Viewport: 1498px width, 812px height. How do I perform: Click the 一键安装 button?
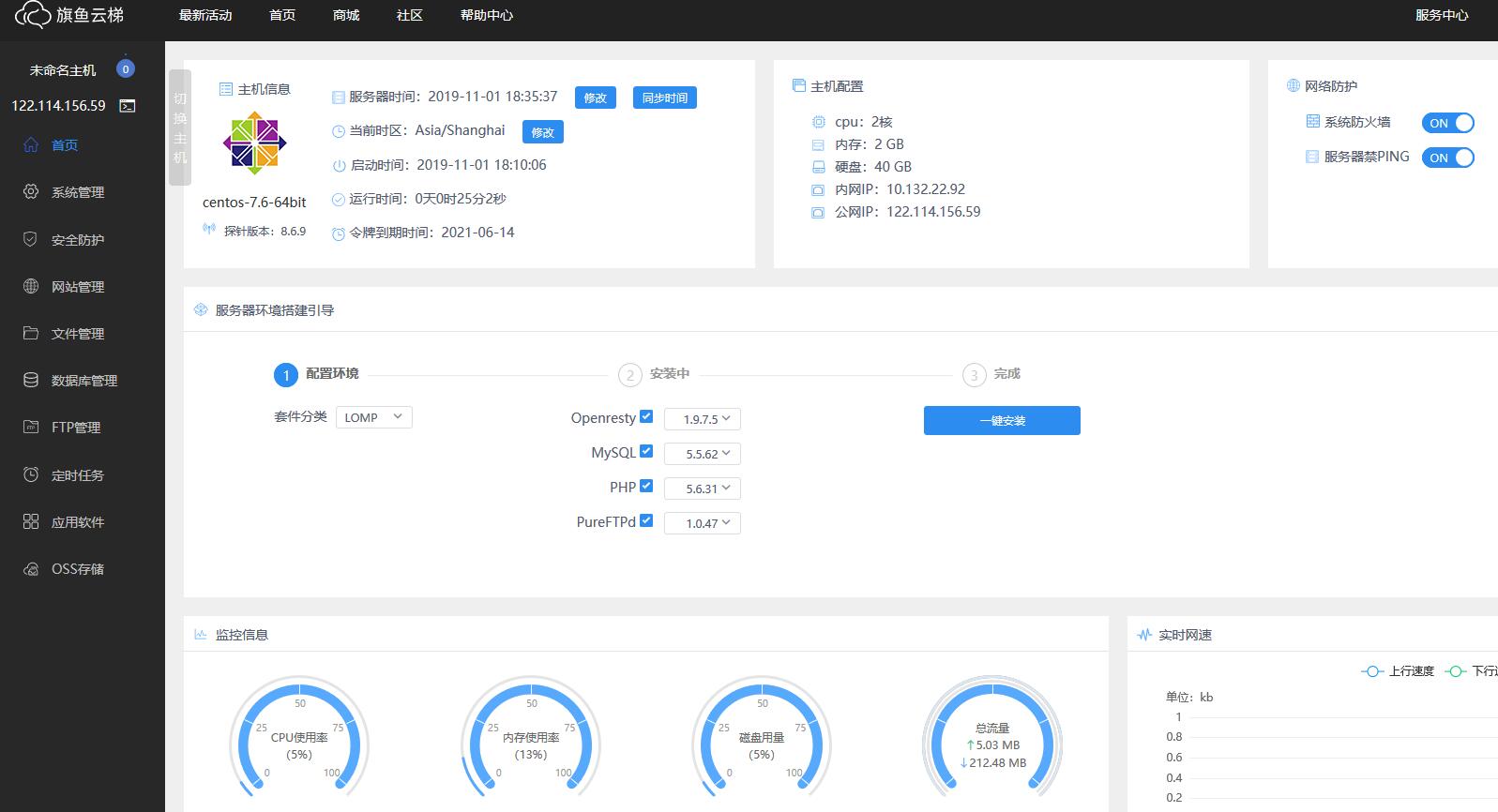click(x=1002, y=421)
